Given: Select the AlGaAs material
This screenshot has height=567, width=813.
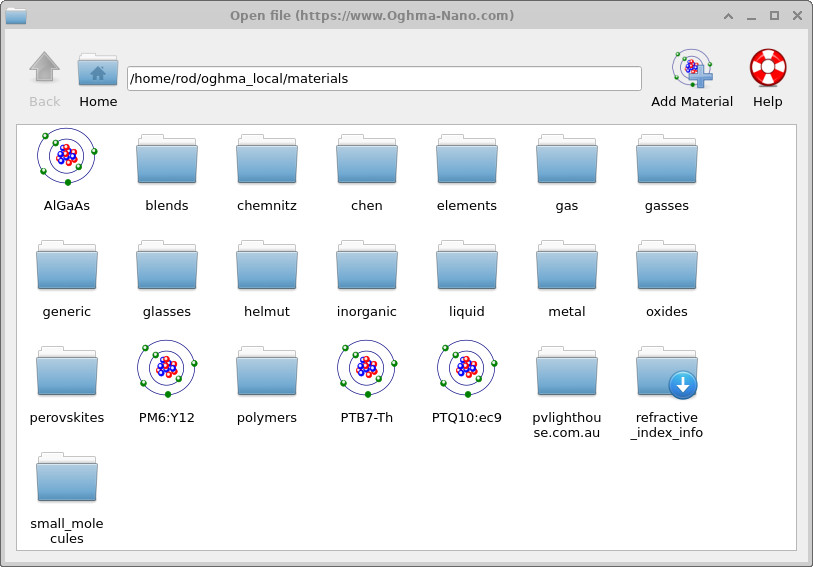Looking at the screenshot, I should pos(67,158).
